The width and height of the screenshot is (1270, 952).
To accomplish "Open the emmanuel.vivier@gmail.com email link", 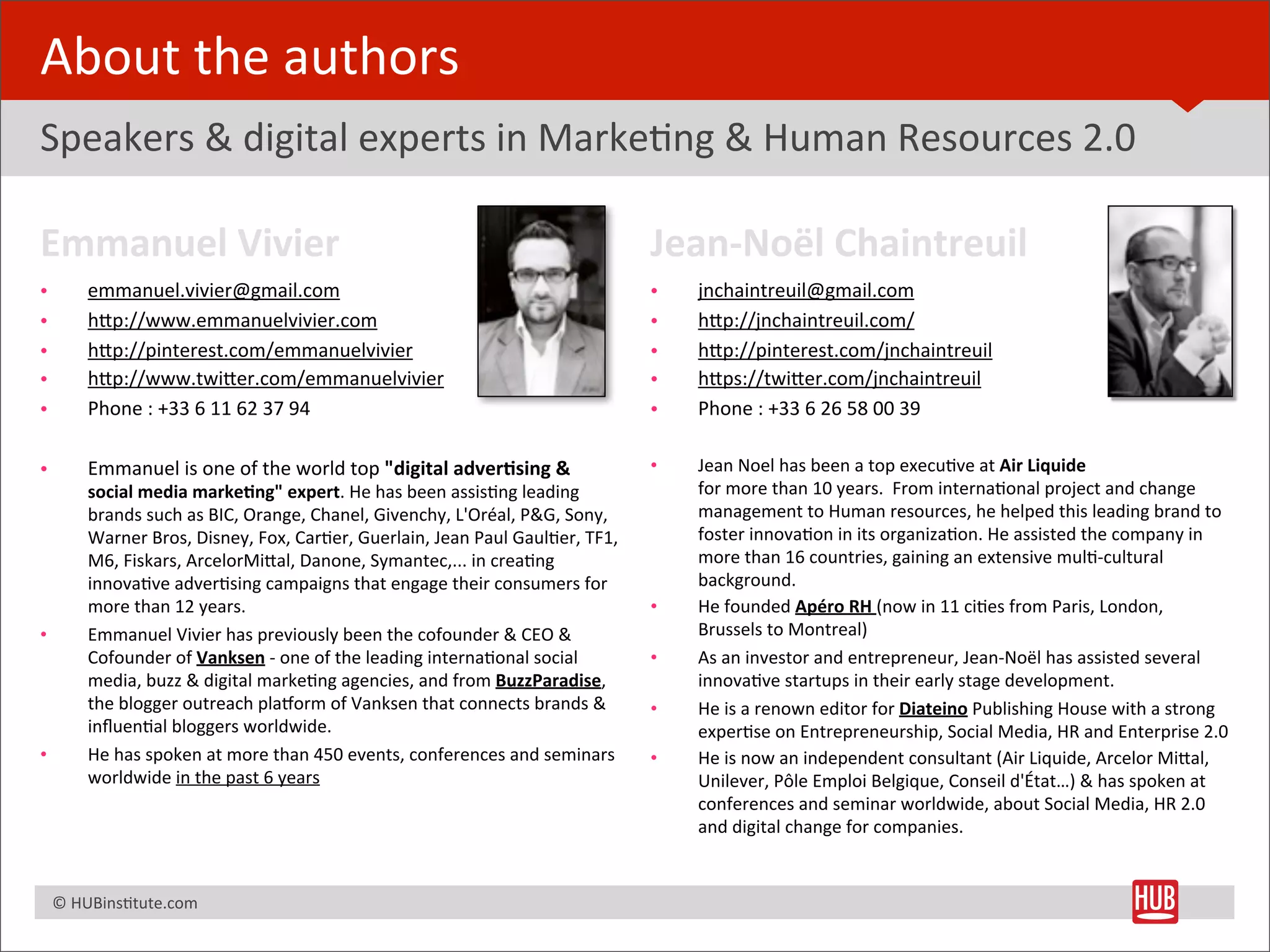I will coord(213,290).
